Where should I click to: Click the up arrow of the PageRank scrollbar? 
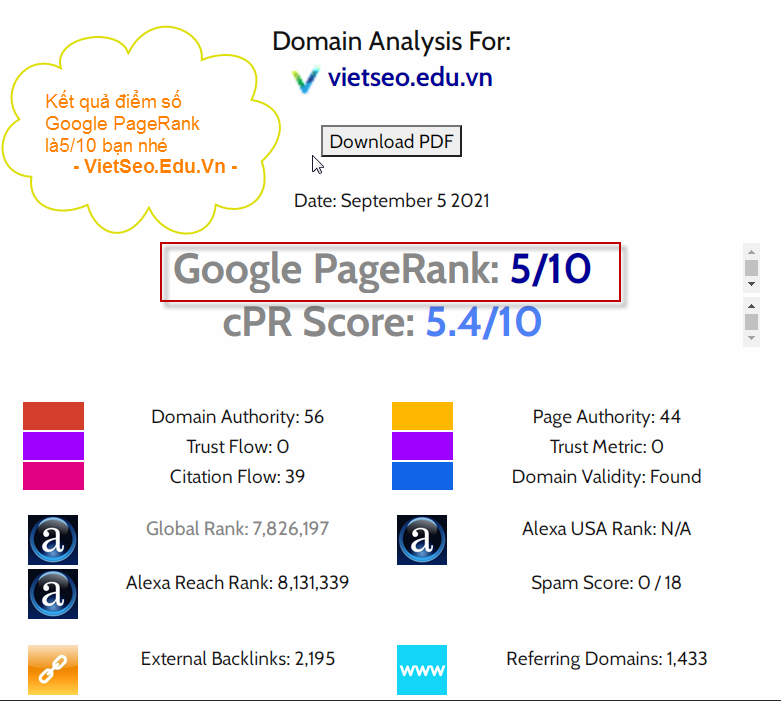752,252
